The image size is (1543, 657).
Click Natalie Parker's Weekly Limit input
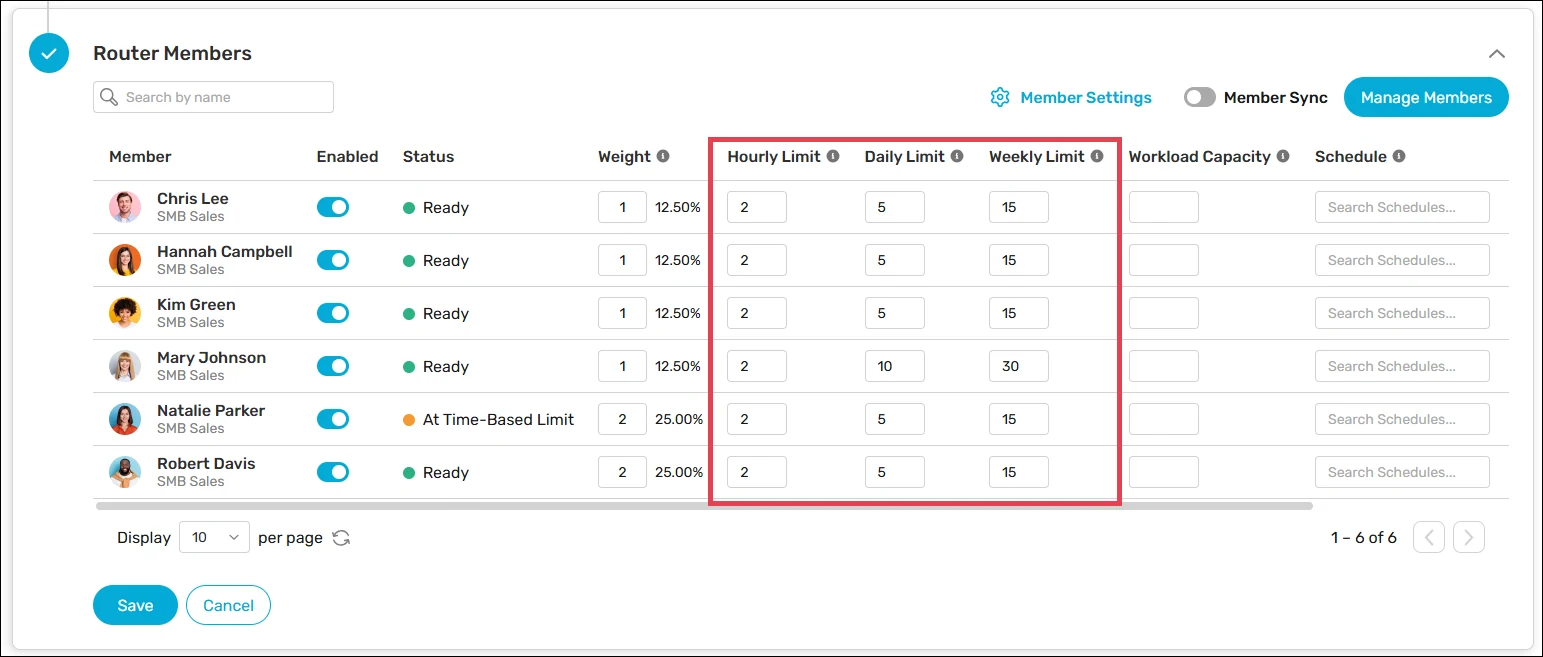pyautogui.click(x=1019, y=419)
